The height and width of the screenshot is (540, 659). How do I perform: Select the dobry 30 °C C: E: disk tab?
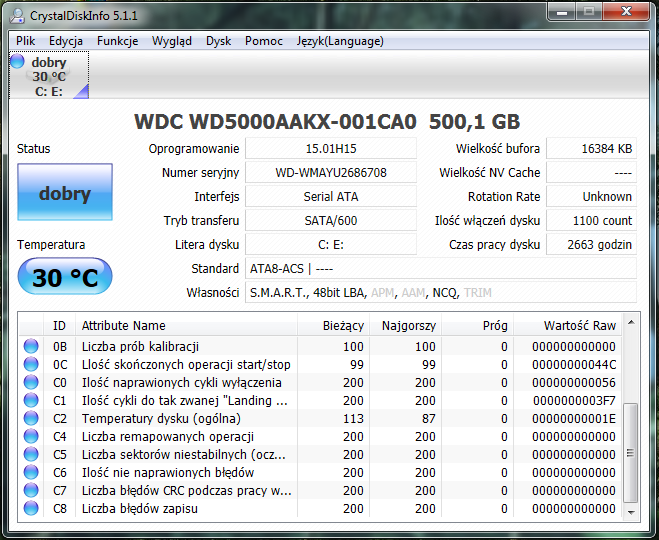click(49, 75)
